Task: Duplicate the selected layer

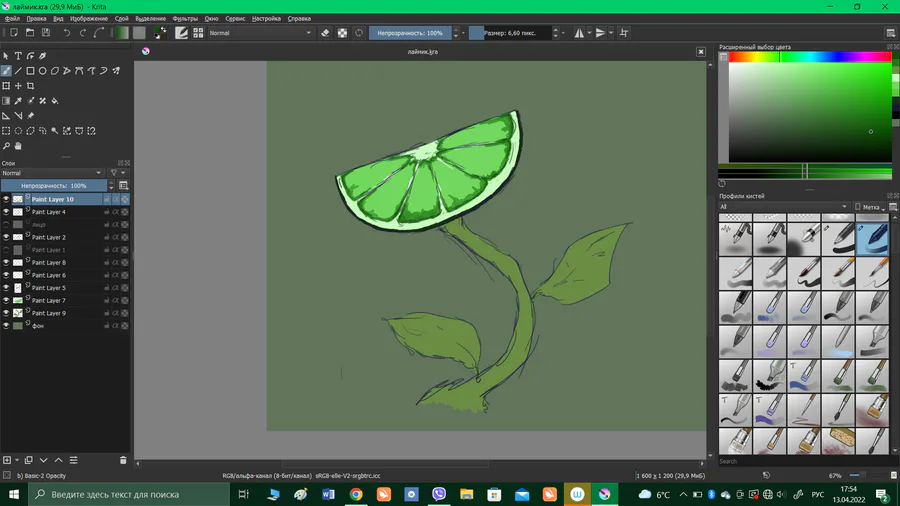Action: pos(28,460)
